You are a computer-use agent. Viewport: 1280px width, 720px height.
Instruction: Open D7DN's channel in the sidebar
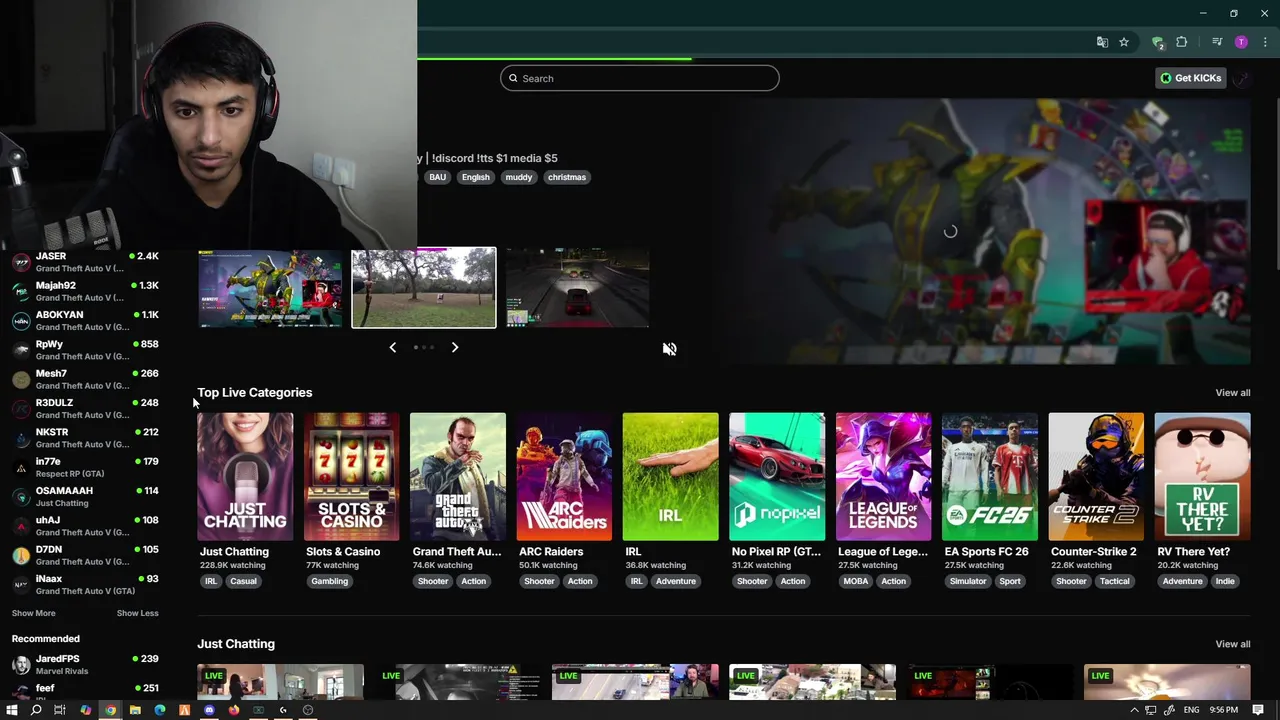coord(85,555)
